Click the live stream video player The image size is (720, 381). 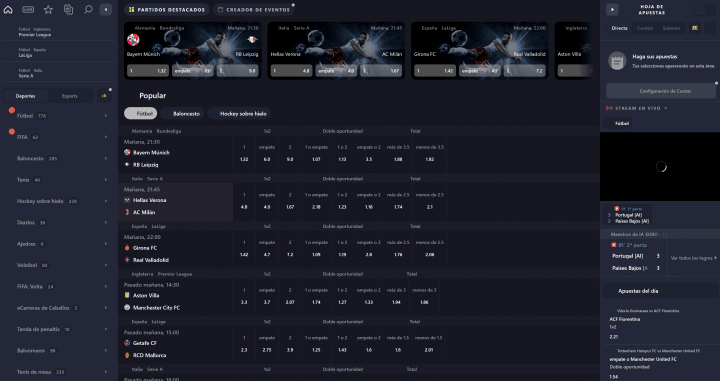pos(660,167)
